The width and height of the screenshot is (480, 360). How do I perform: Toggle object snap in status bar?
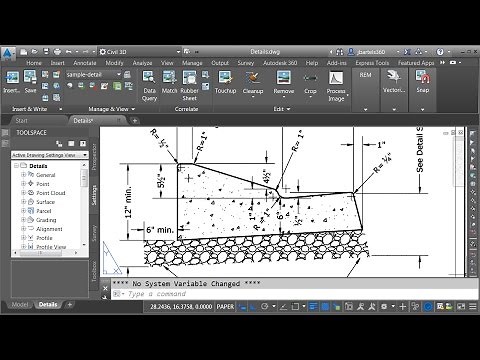tap(295, 306)
